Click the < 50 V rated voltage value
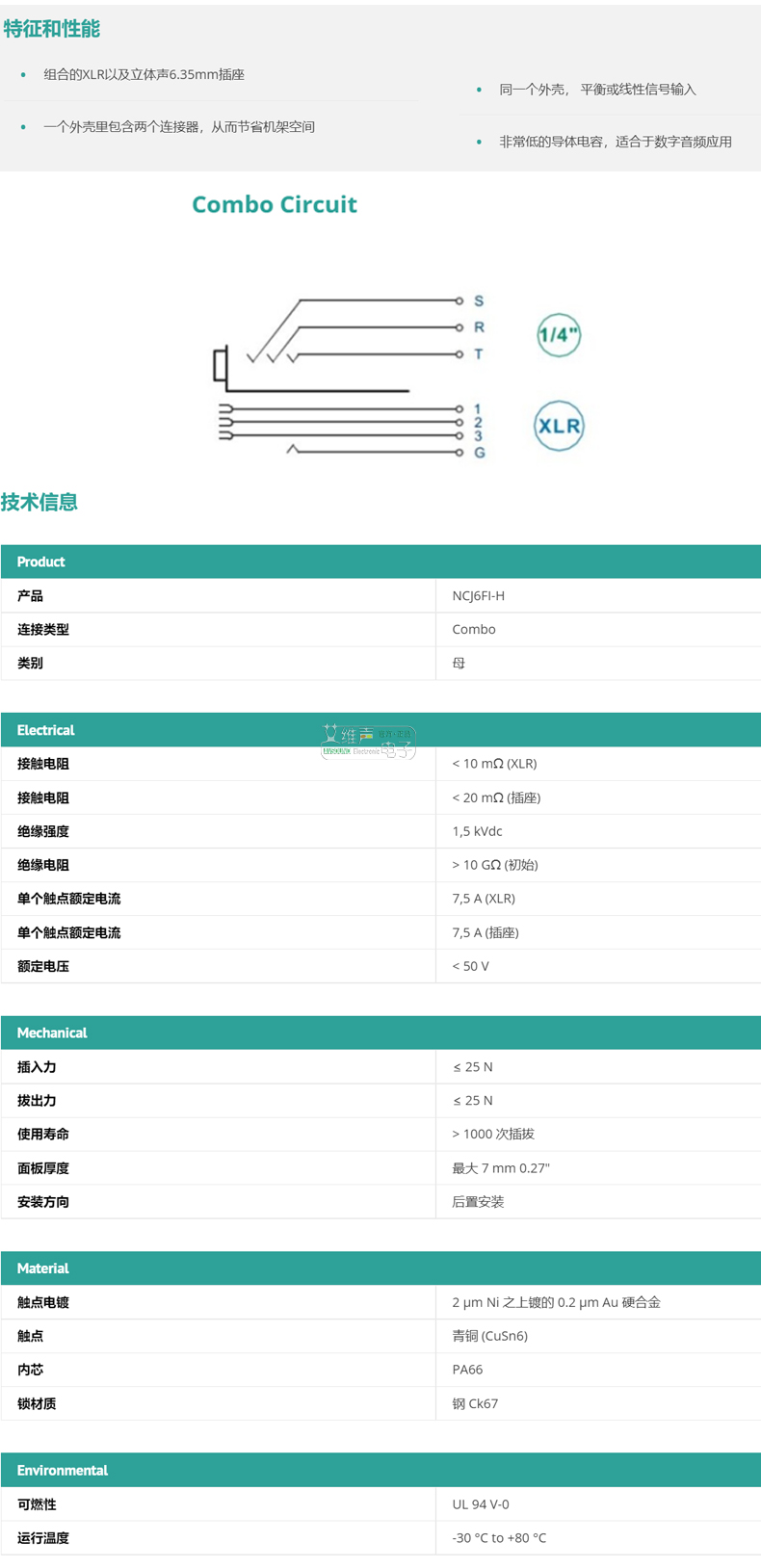 [470, 966]
